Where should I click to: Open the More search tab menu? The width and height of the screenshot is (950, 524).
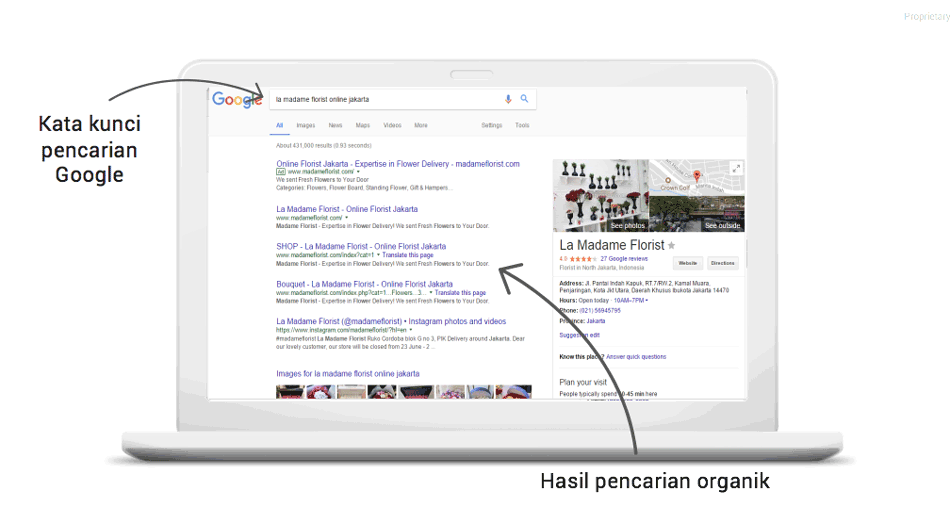[421, 126]
